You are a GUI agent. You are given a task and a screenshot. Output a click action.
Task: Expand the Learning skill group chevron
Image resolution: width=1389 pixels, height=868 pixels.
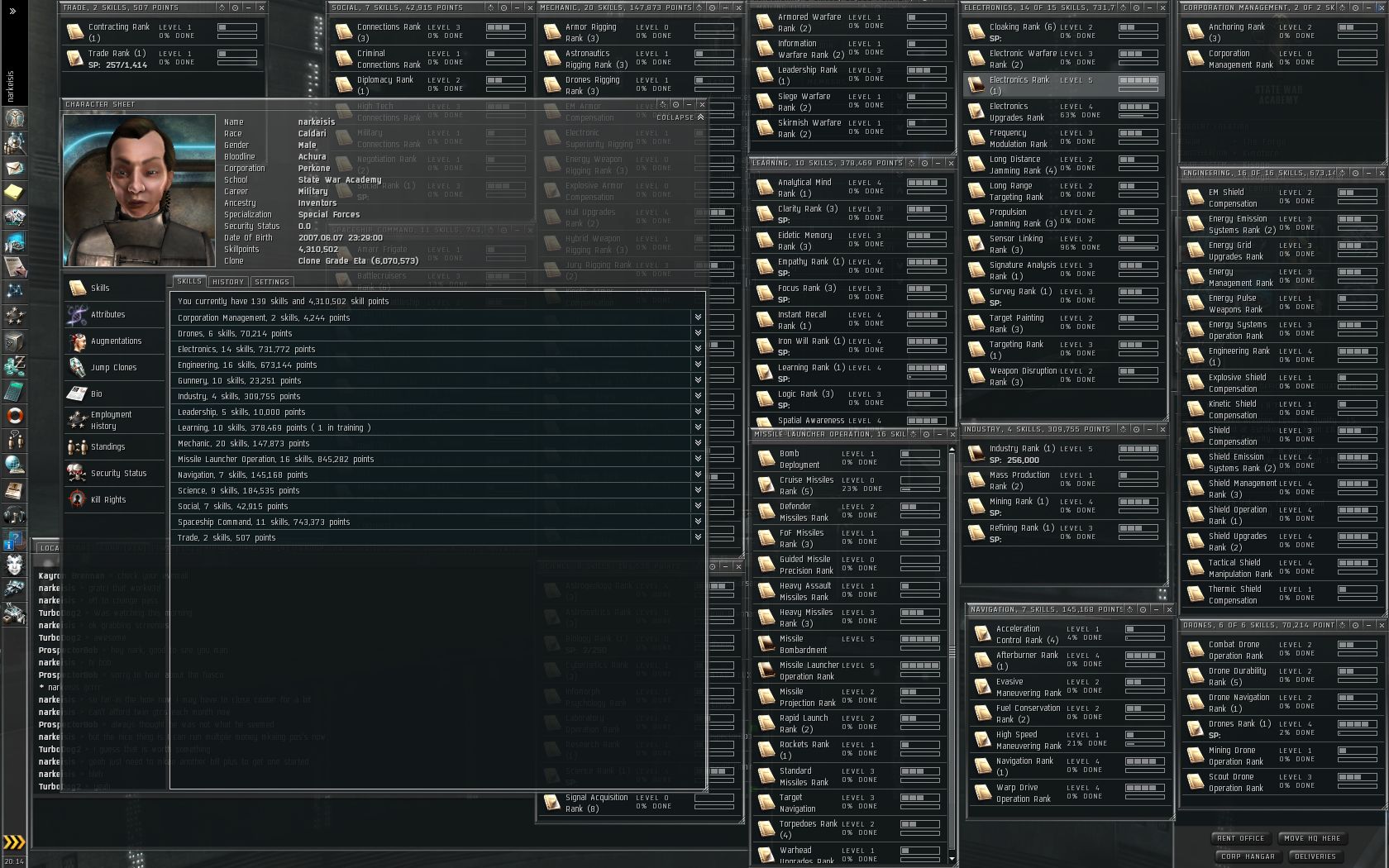(x=698, y=427)
